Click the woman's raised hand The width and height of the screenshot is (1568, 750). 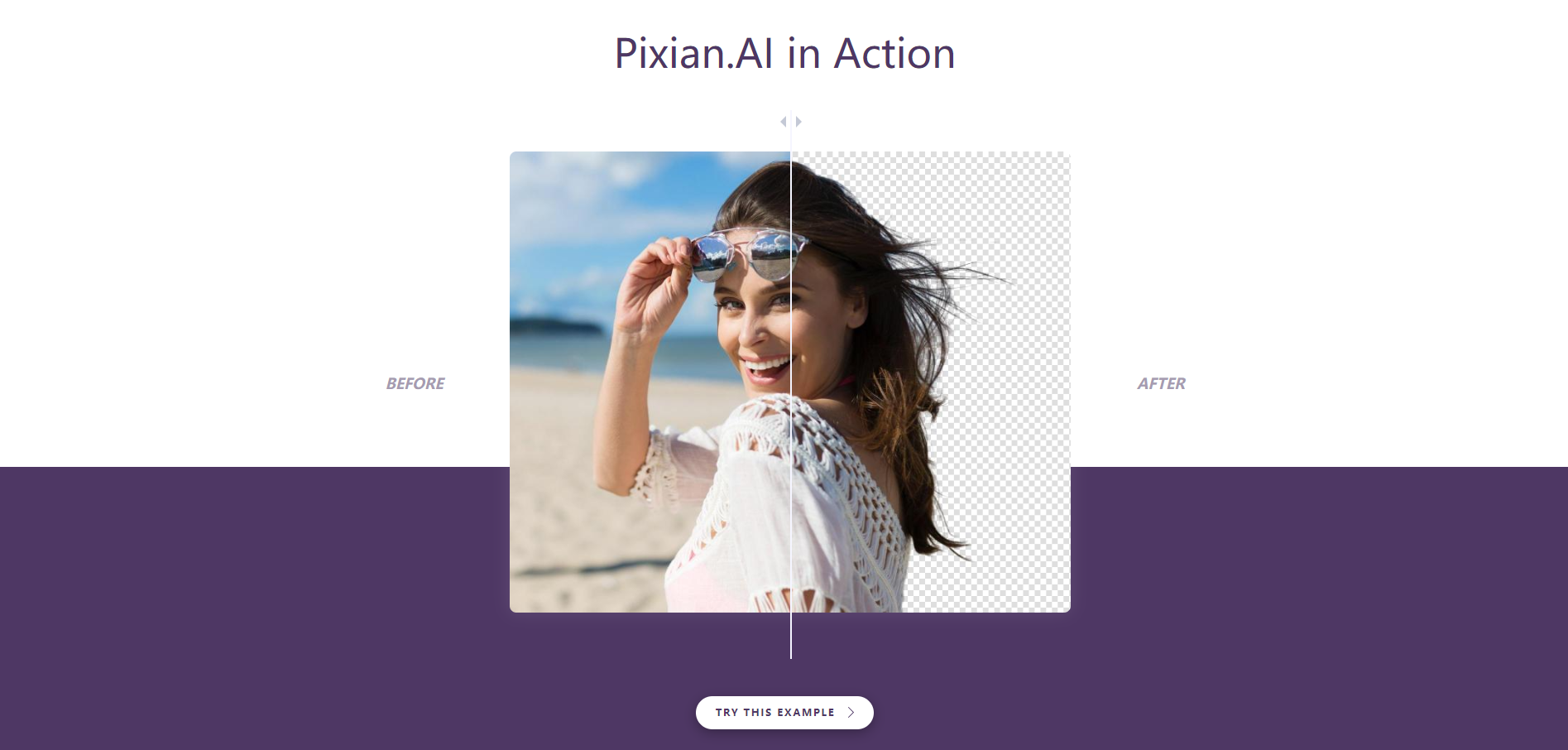654,281
